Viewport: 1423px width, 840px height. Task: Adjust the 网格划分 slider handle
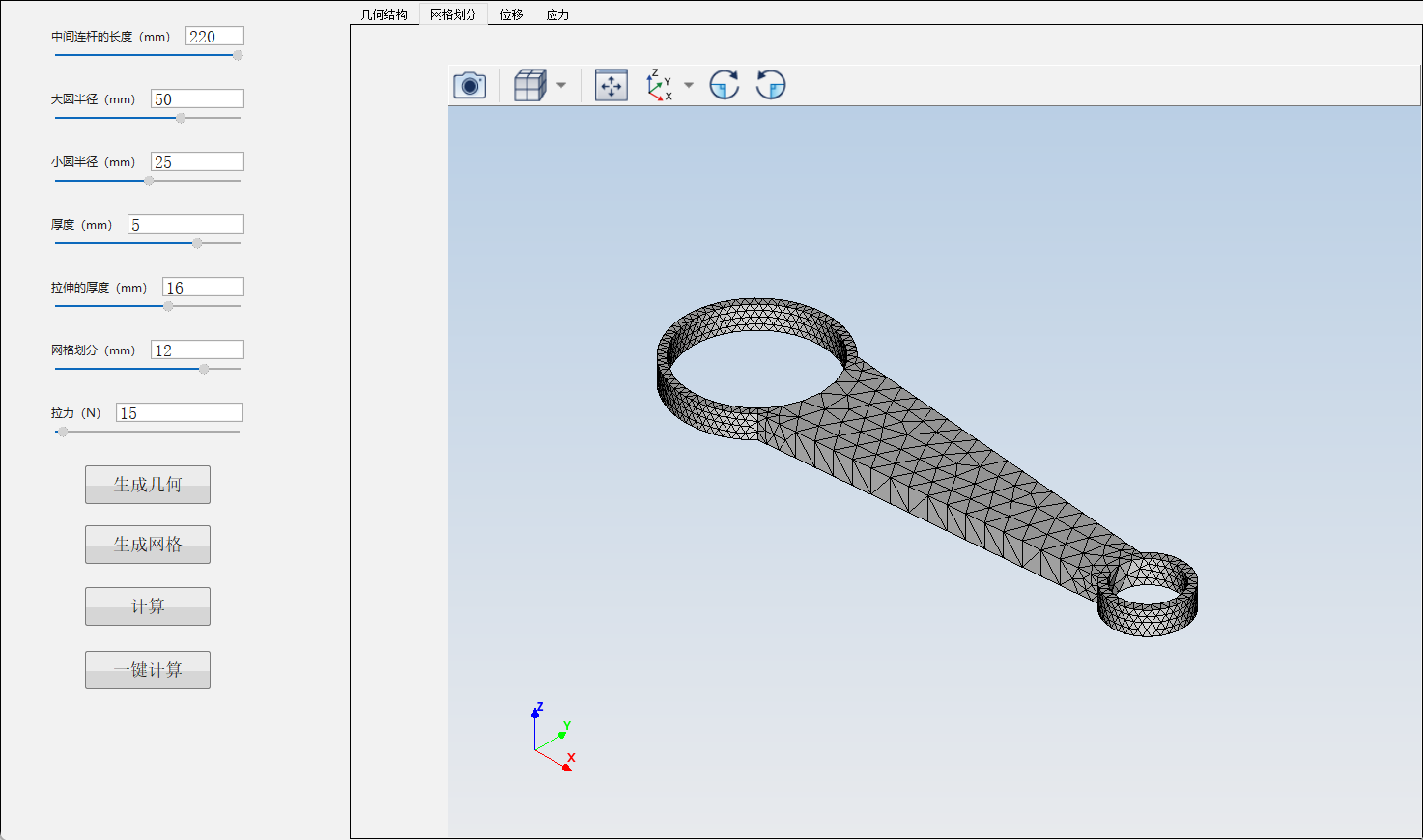pos(204,369)
